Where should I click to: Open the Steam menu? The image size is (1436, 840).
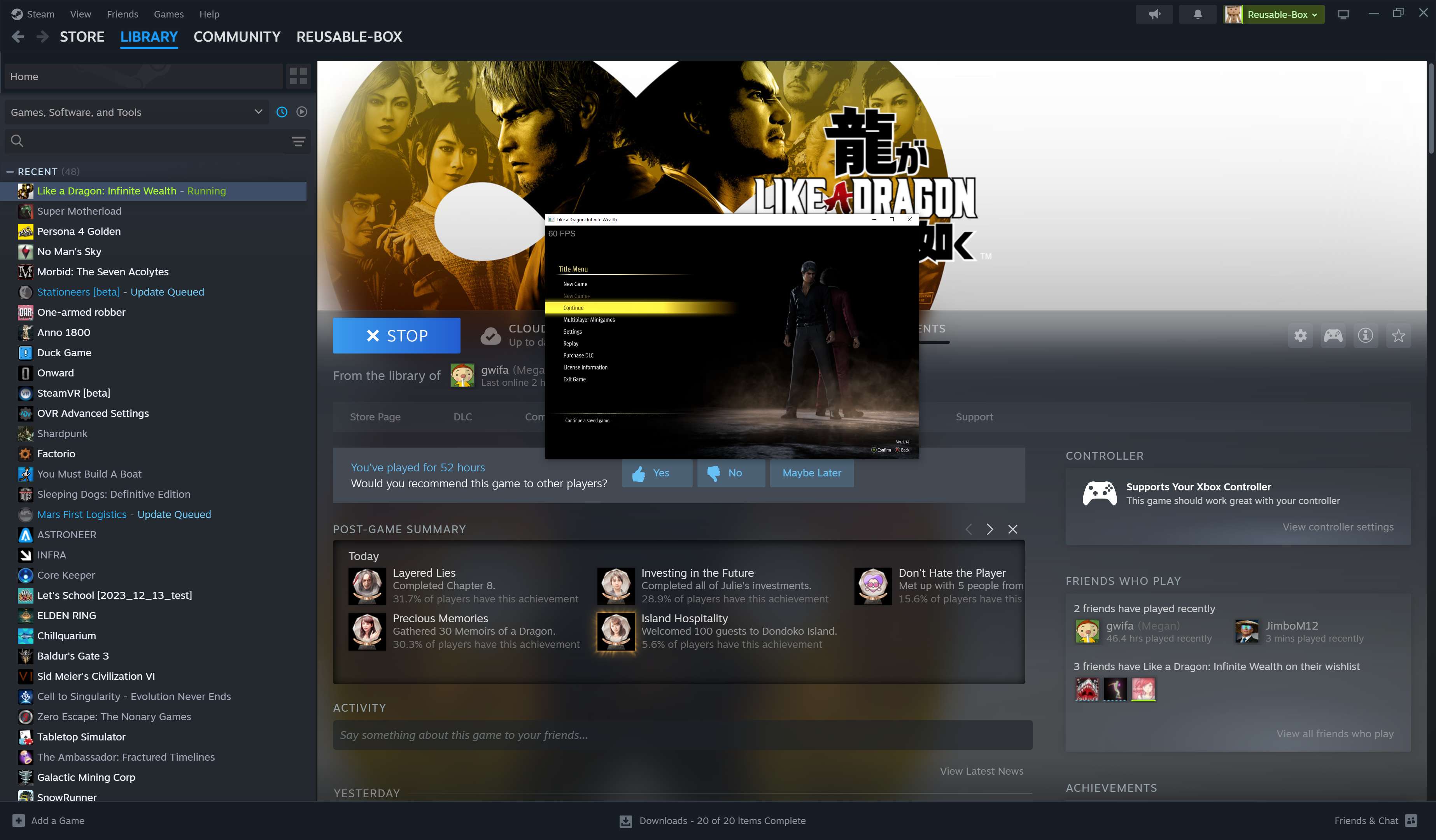click(x=40, y=14)
